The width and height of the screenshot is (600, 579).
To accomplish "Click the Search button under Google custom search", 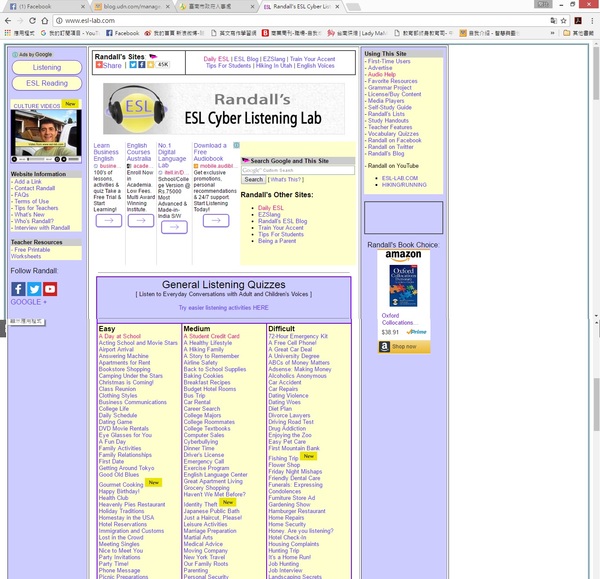I will [x=254, y=180].
